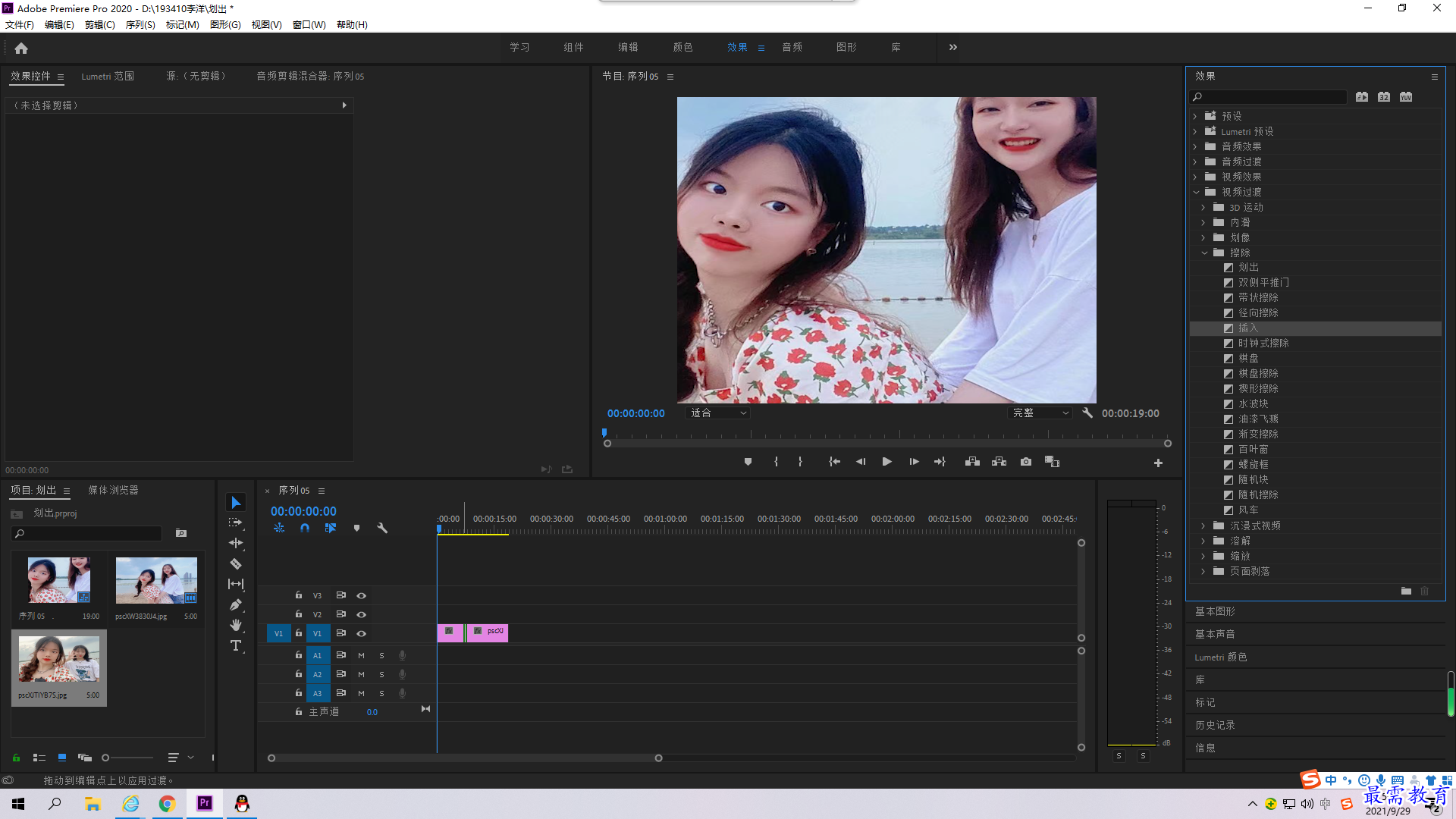Add marker in program monitor
The width and height of the screenshot is (1456, 819).
[x=748, y=462]
